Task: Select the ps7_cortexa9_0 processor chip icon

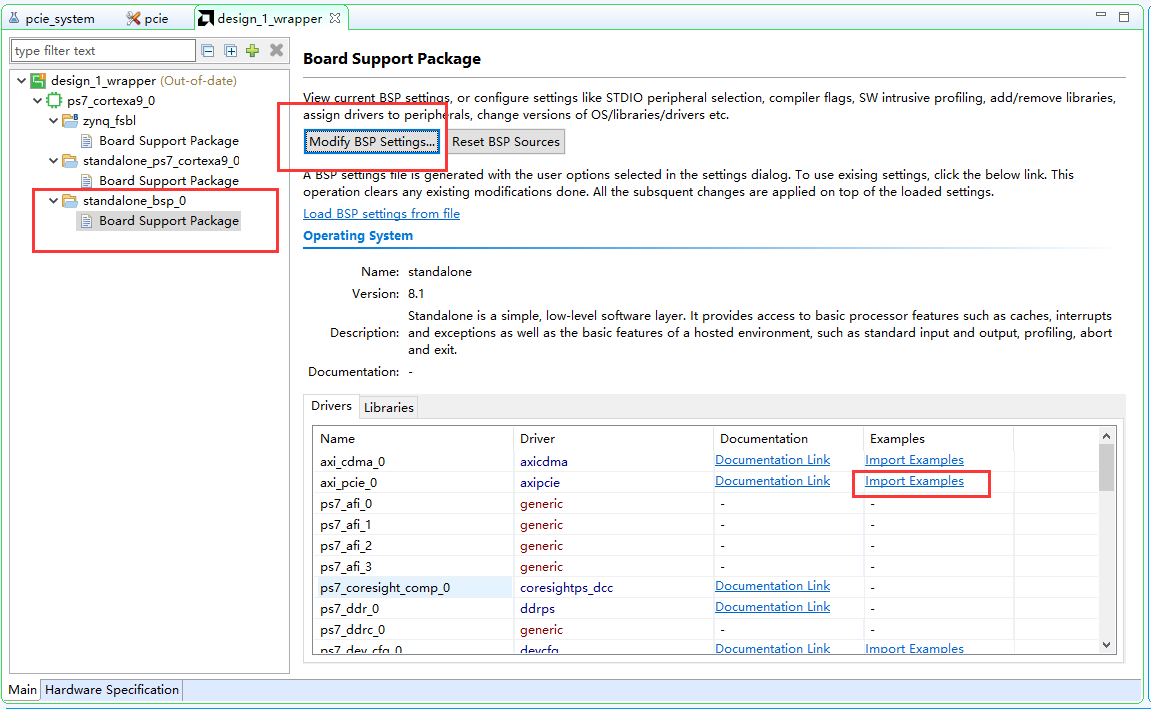Action: click(x=54, y=101)
